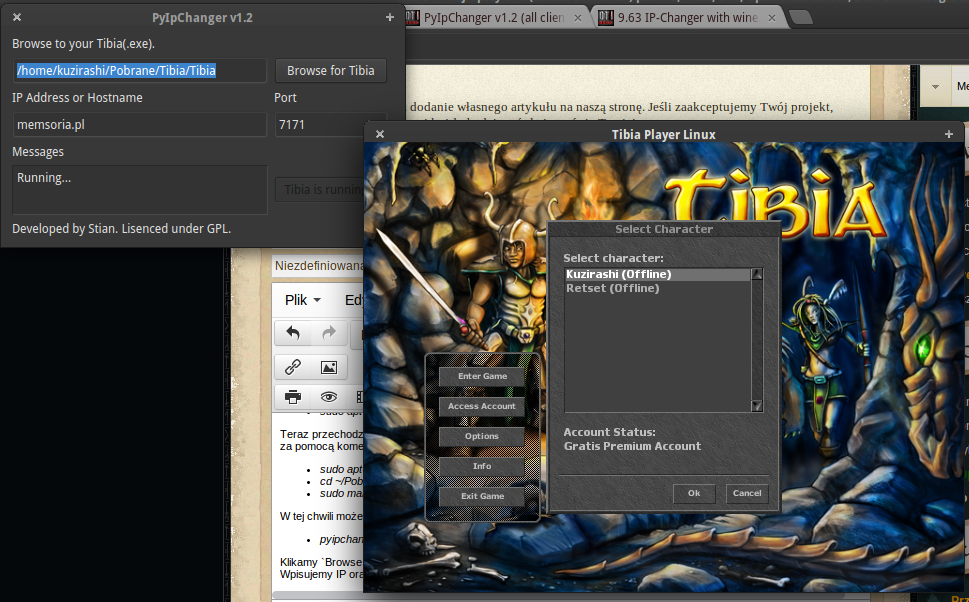The height and width of the screenshot is (602, 969).
Task: Switch to 9.63 IP-Changer with wine tab
Action: pyautogui.click(x=687, y=18)
